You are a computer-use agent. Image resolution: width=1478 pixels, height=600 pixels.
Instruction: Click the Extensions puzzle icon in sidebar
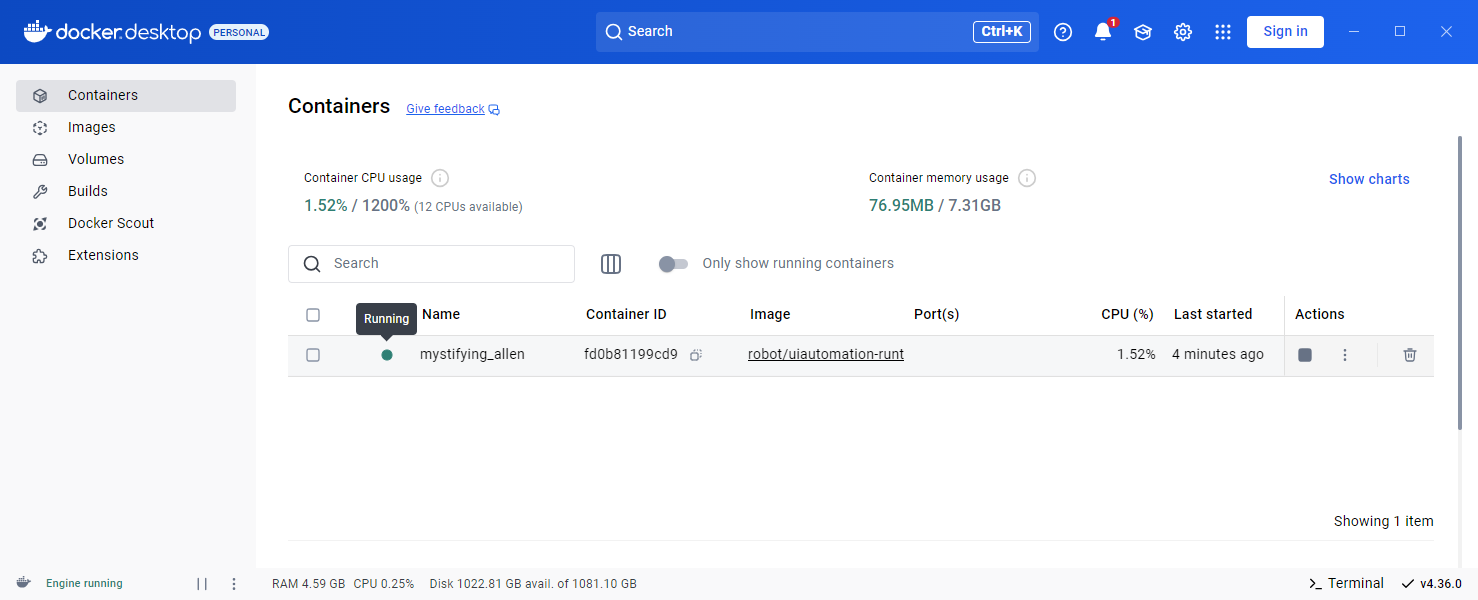pos(40,256)
